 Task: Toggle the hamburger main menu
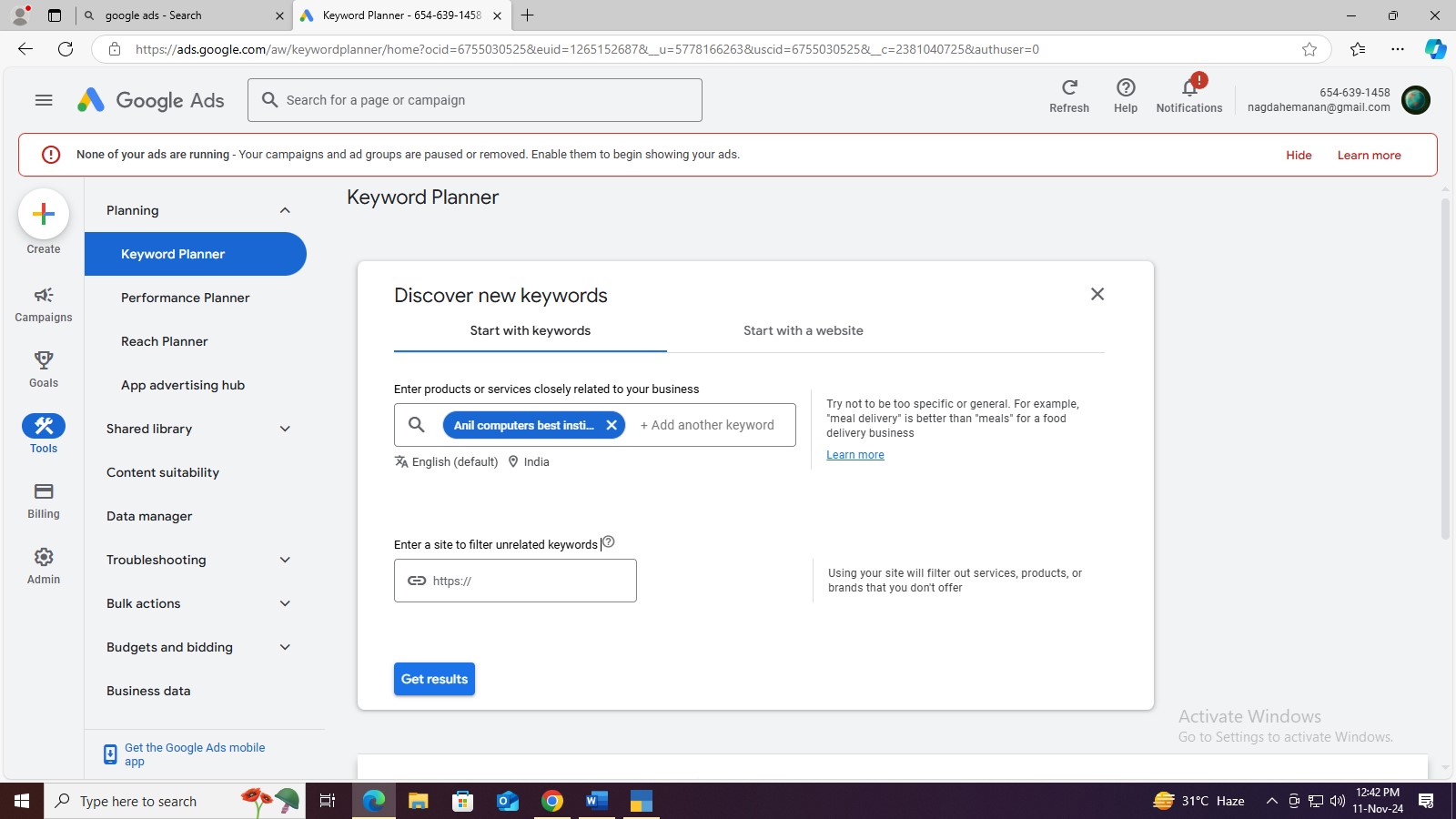[x=44, y=100]
